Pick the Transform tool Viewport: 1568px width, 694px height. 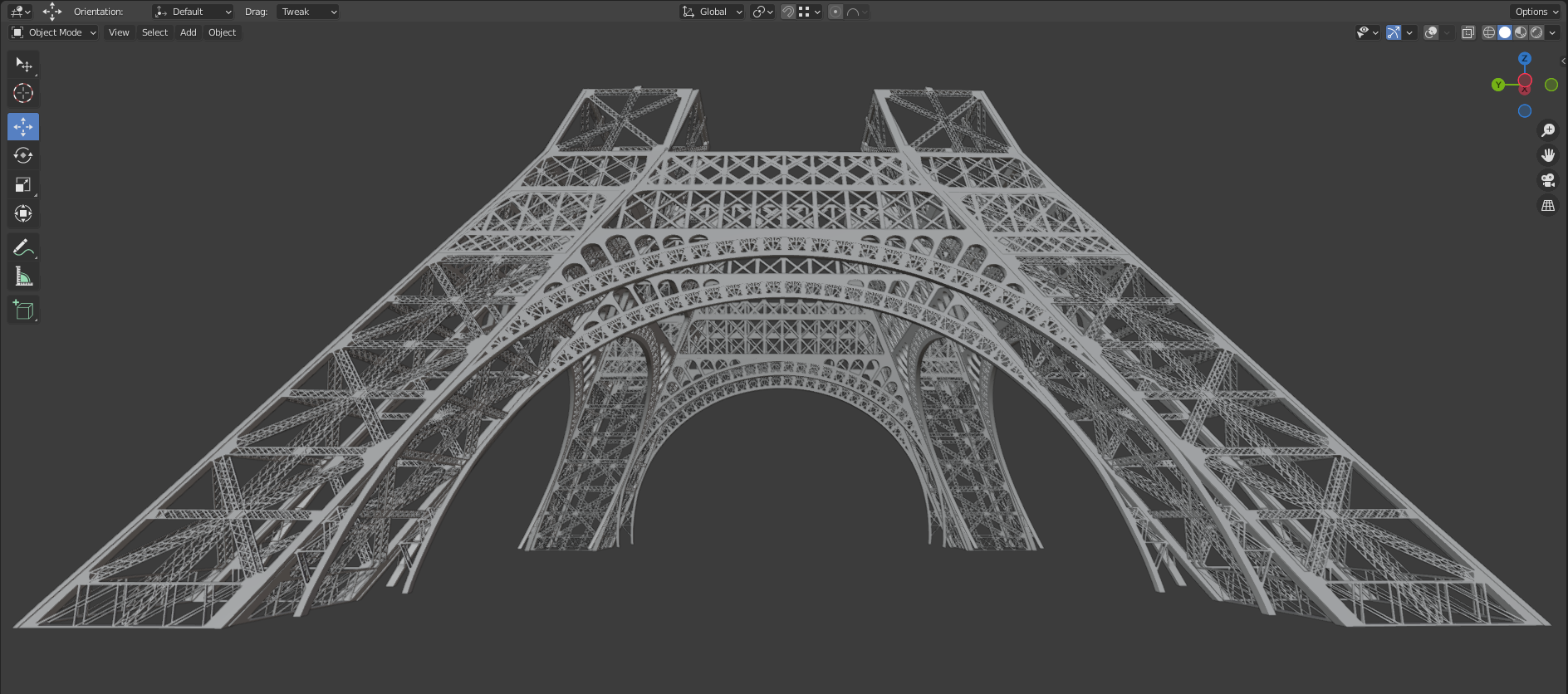point(23,213)
